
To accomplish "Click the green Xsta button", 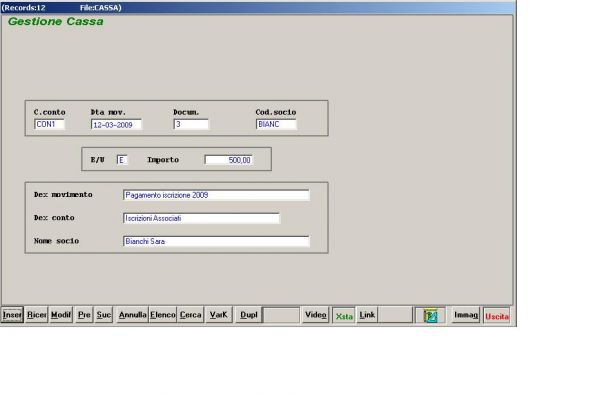I will [x=344, y=316].
